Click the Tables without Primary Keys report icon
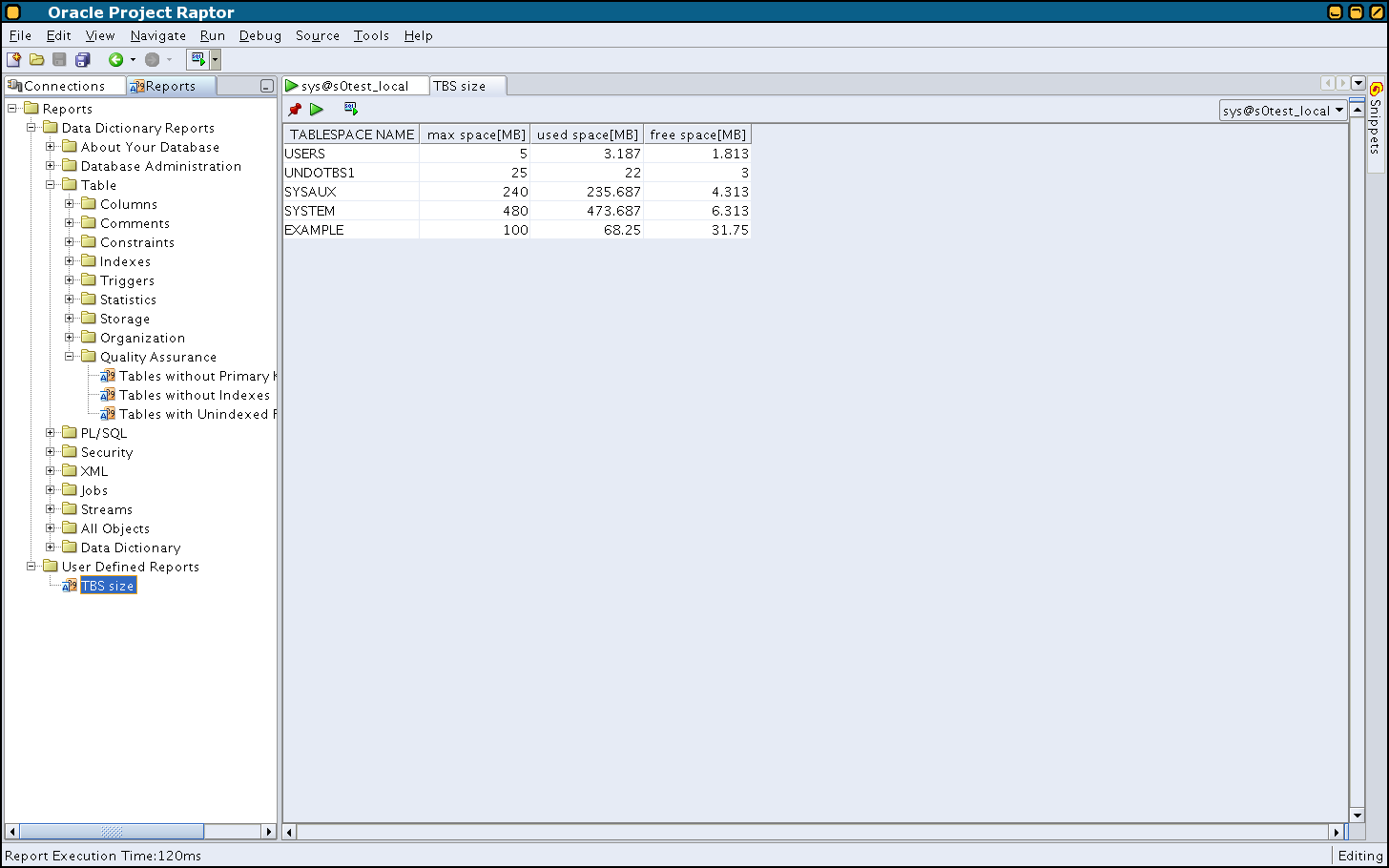Screen dimensions: 1389x868 click(x=108, y=376)
